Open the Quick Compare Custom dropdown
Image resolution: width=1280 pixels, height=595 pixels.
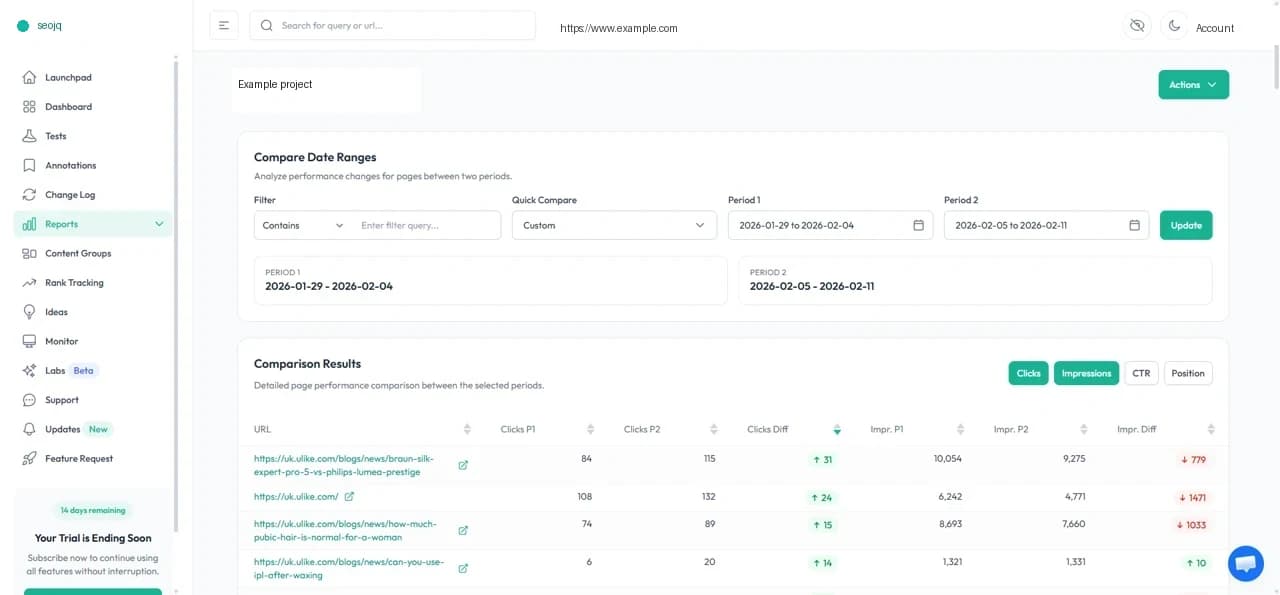613,225
